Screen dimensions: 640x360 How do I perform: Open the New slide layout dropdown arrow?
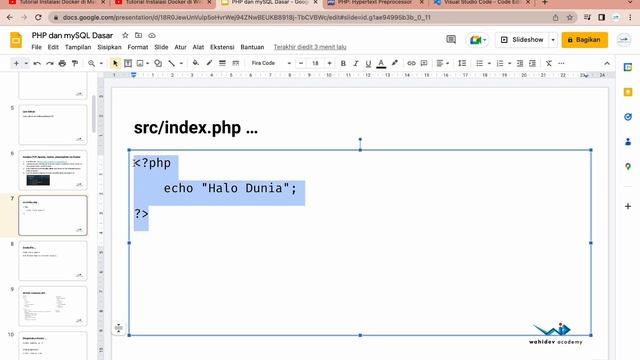click(26, 63)
